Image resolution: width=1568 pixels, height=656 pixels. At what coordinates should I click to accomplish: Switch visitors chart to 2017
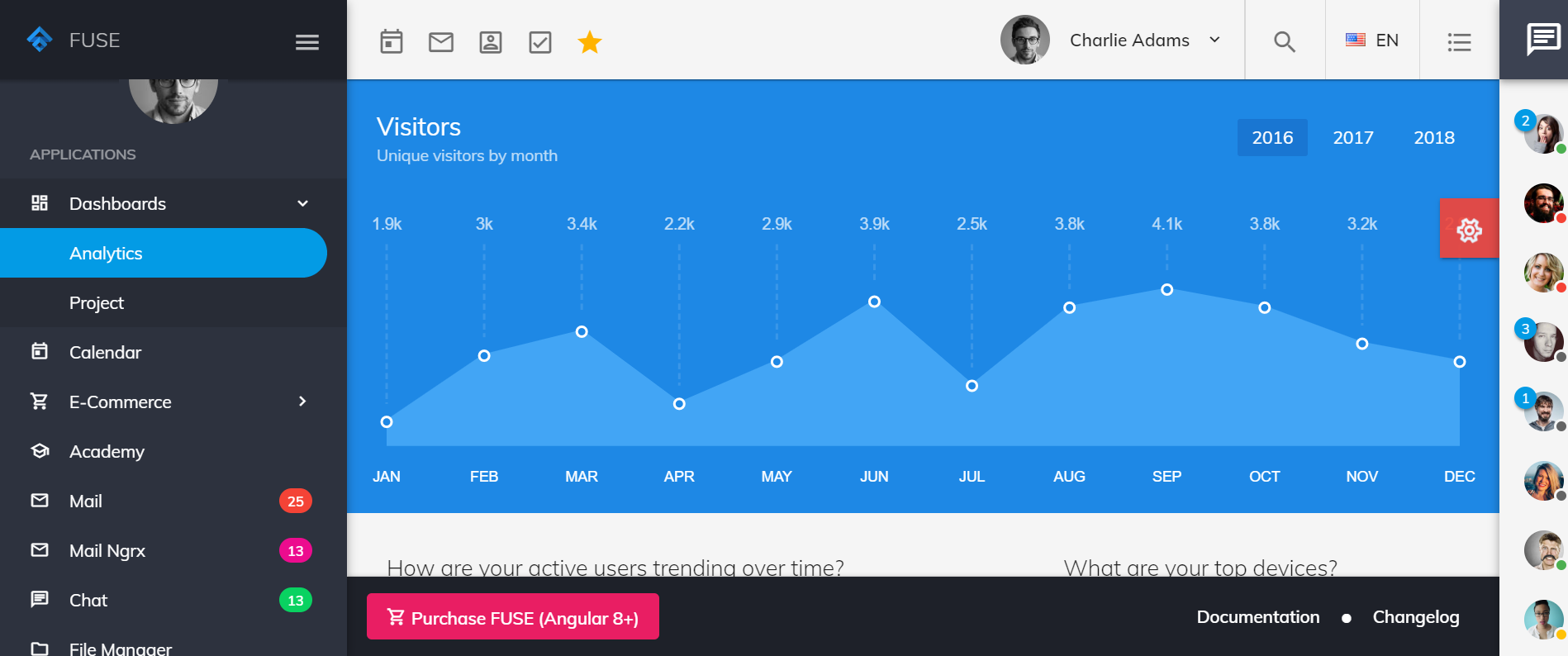click(1353, 138)
